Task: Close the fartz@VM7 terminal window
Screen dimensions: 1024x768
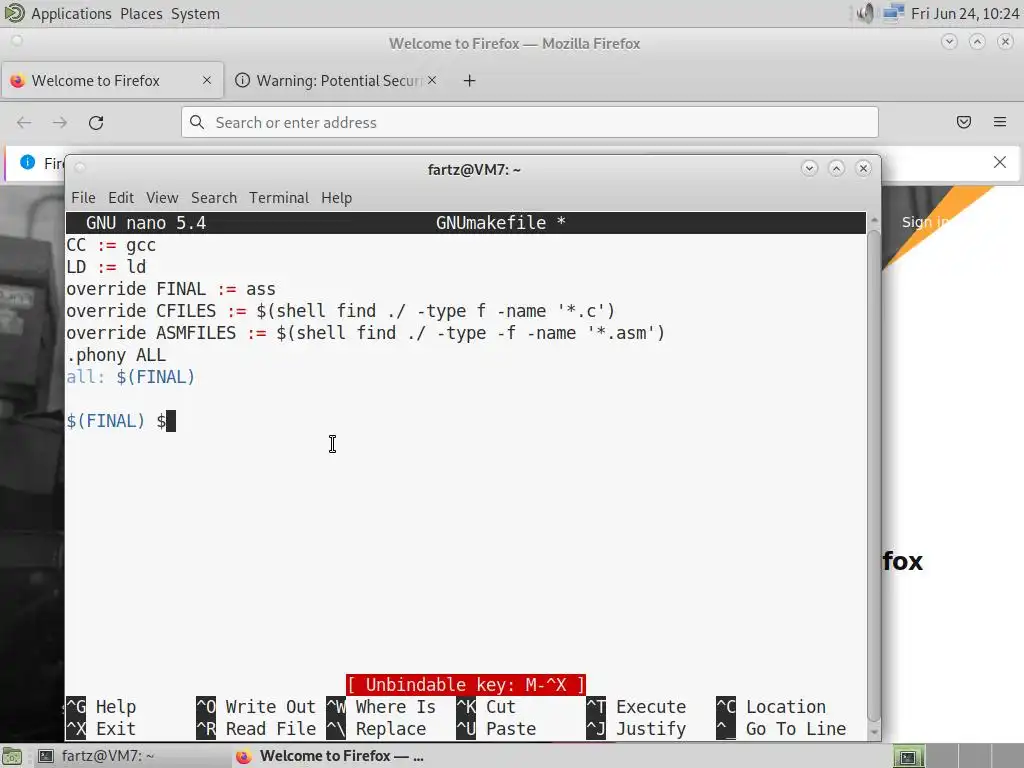Action: point(863,168)
